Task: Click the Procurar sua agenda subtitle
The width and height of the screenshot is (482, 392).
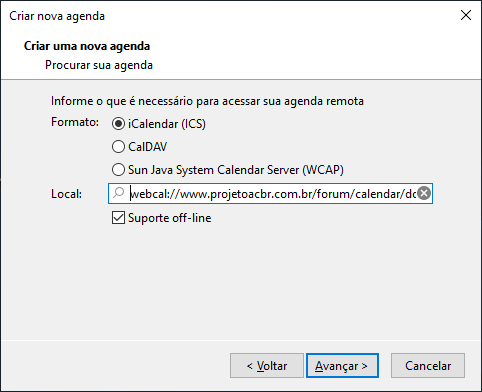Action: [x=99, y=65]
